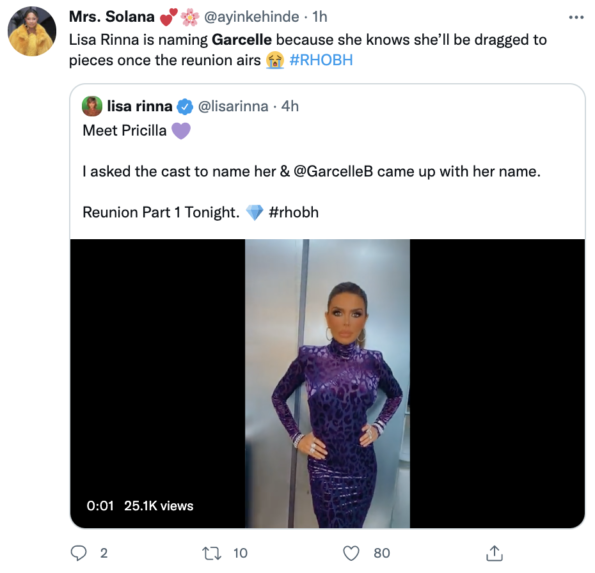The height and width of the screenshot is (573, 595).
Task: Play the quoted video of purple dress
Action: pos(327,383)
